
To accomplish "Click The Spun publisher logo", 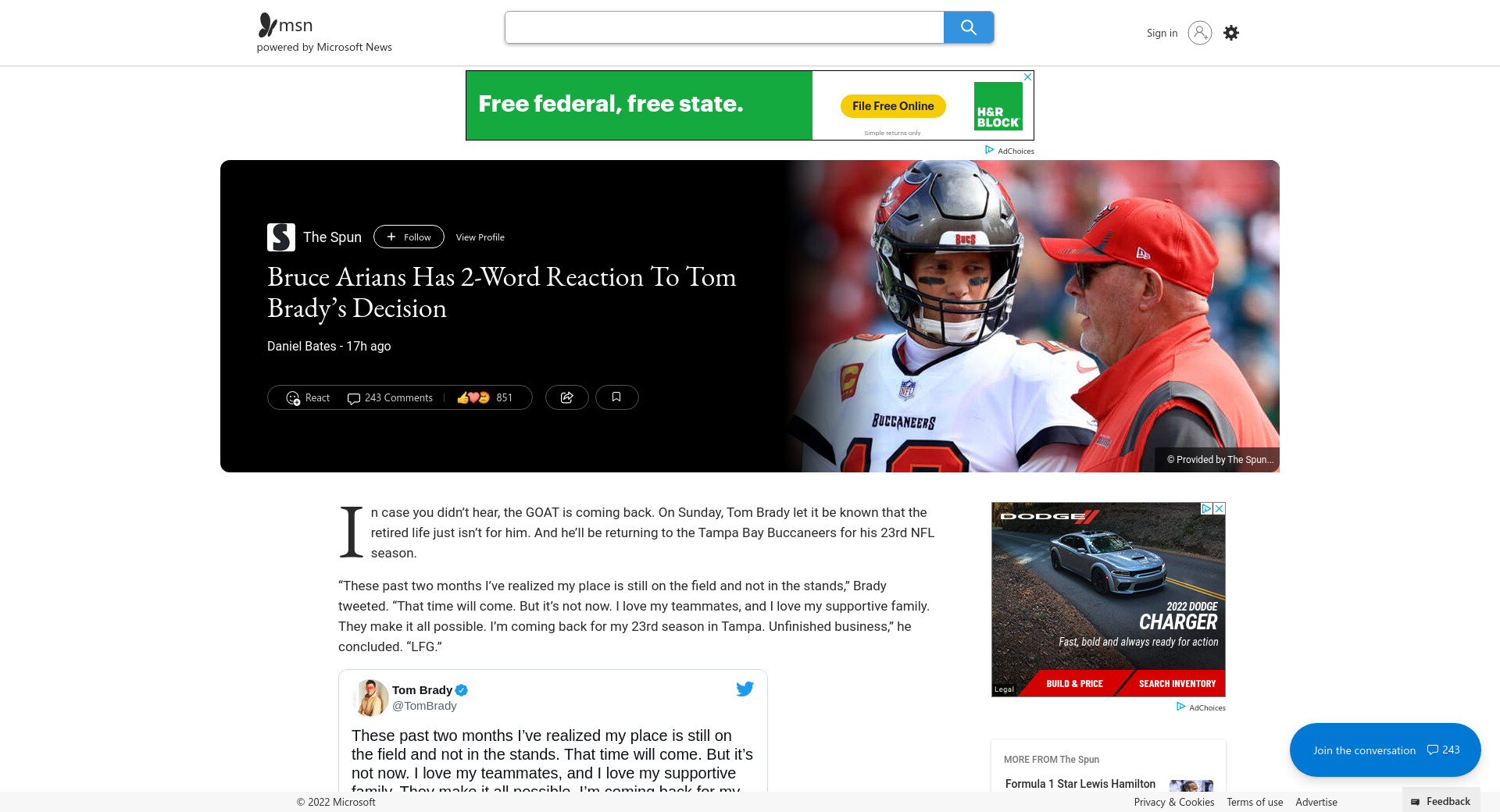I will coord(280,237).
